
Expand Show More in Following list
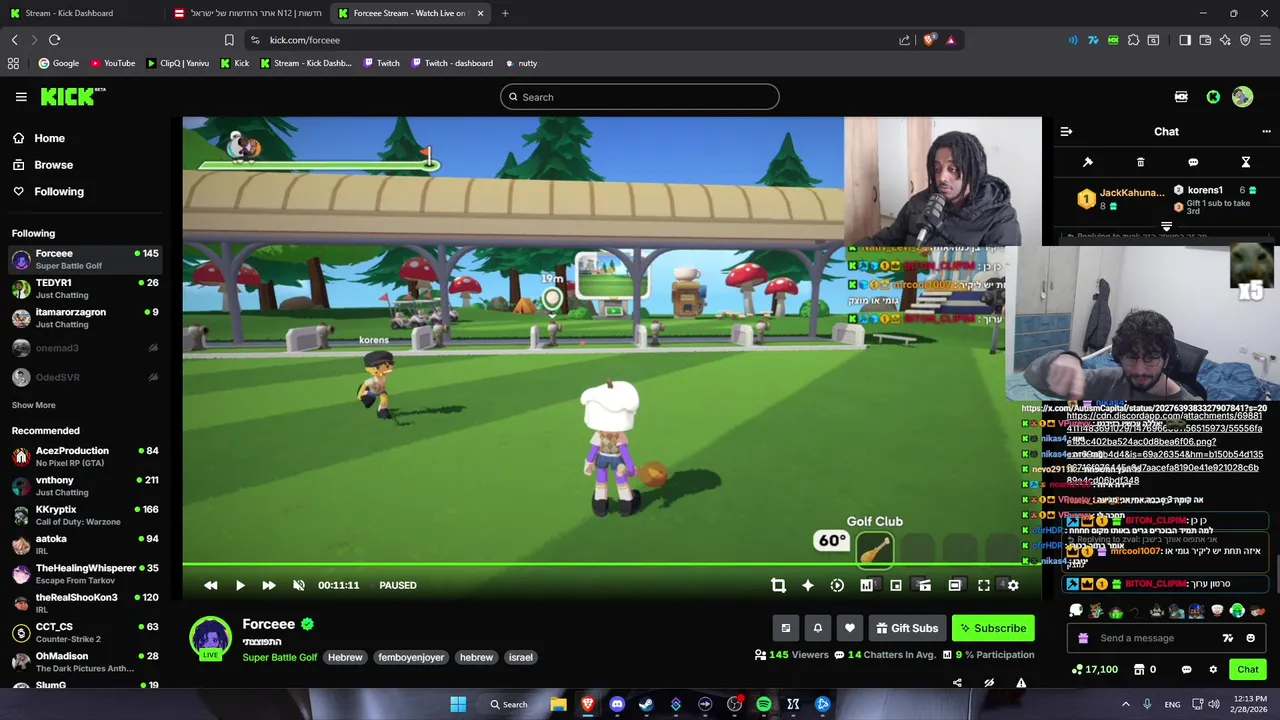(34, 405)
